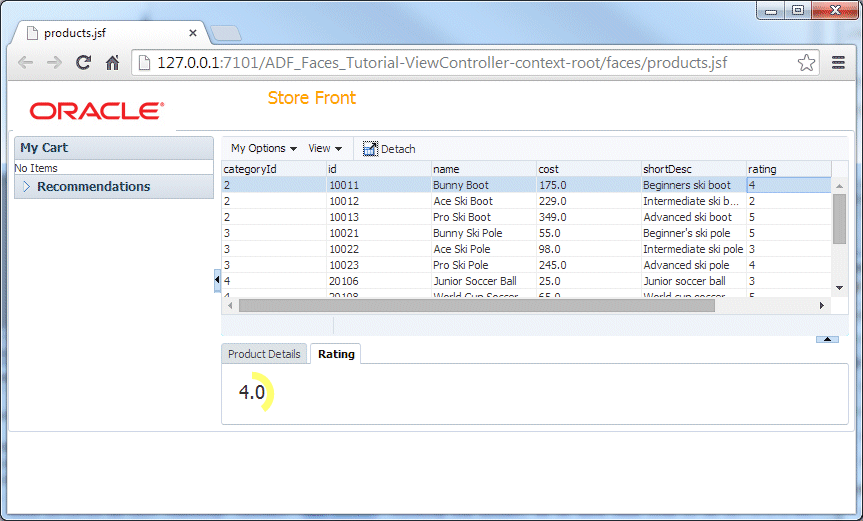Click the cost cell 349.0
Viewport: 863px width, 521px height.
(588, 217)
